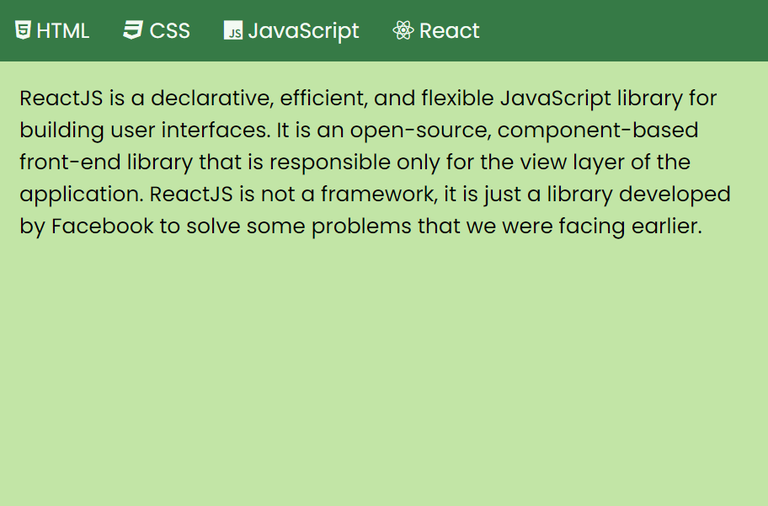768x506 pixels.
Task: Show the React tab label
Action: [x=450, y=31]
